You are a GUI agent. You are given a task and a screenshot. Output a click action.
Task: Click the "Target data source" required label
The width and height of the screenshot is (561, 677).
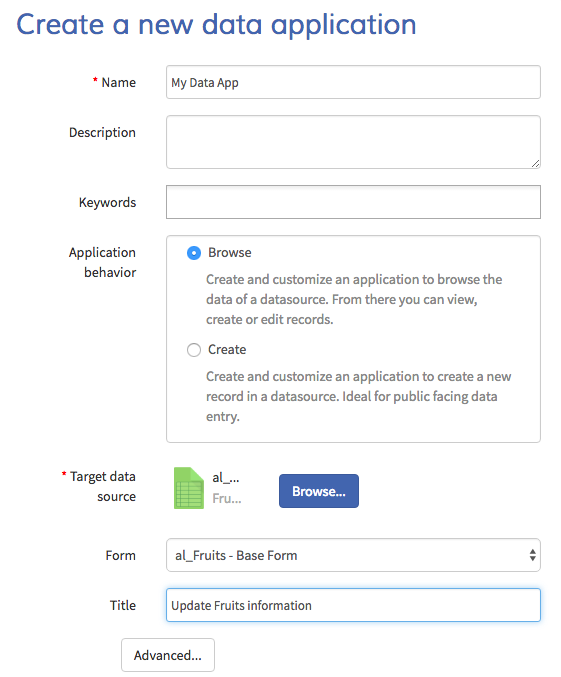[99, 487]
